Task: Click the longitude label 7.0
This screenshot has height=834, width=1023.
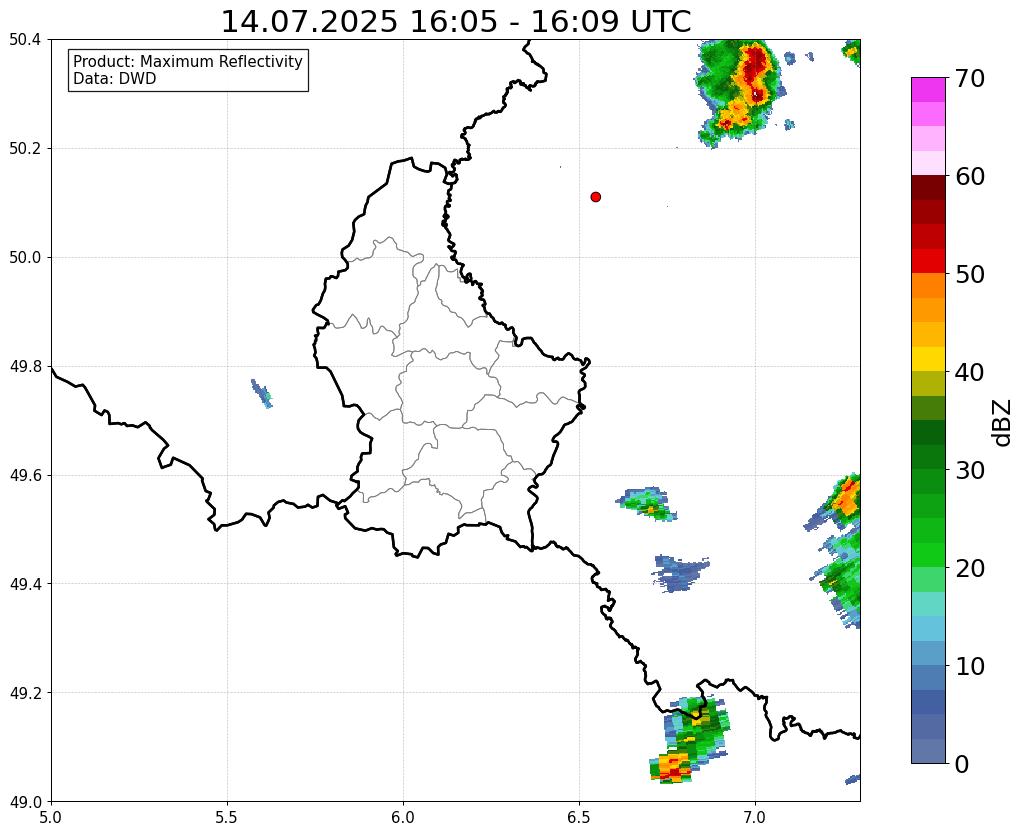Action: [x=755, y=817]
